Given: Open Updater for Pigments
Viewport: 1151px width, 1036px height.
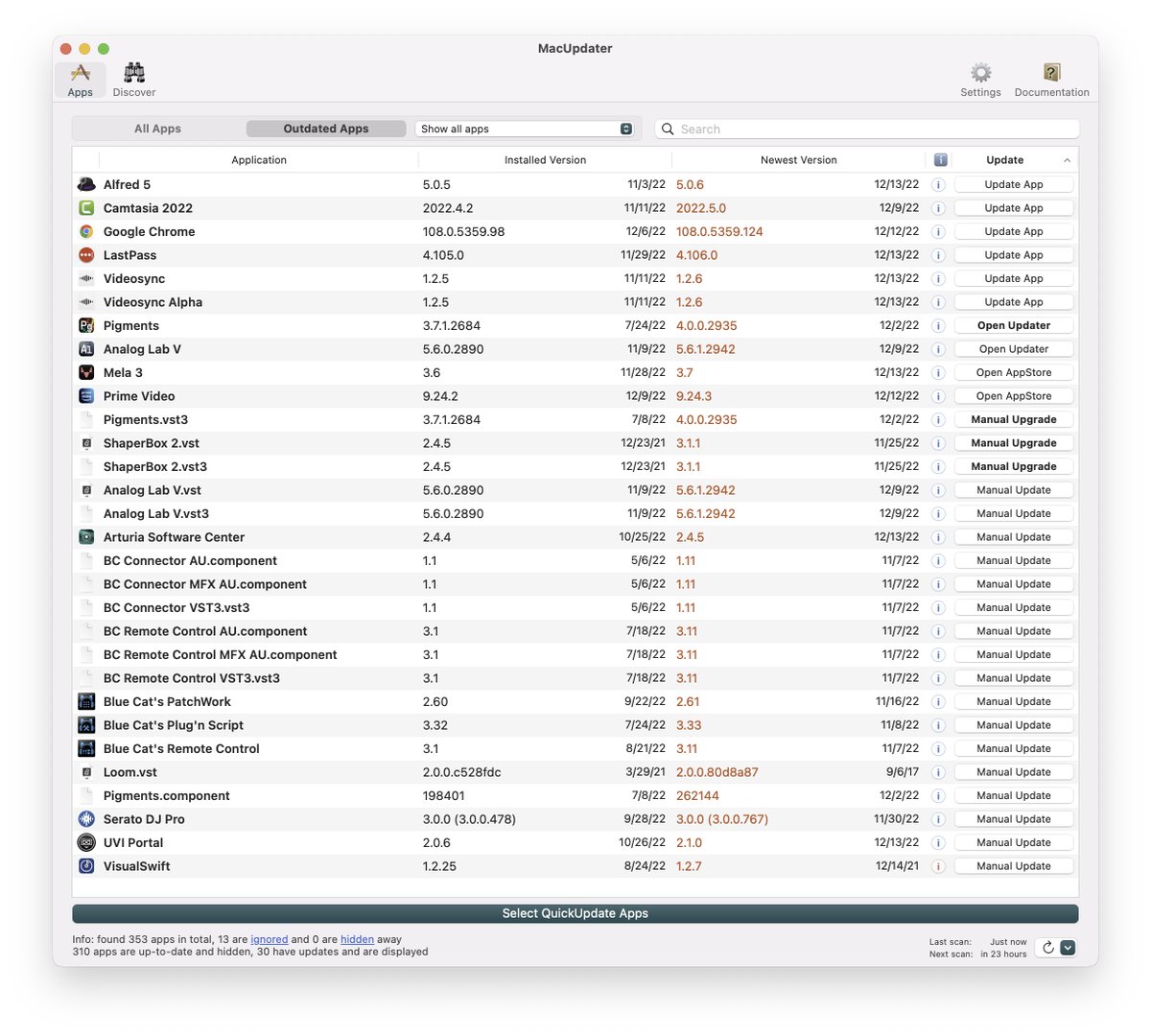Looking at the screenshot, I should point(1014,325).
